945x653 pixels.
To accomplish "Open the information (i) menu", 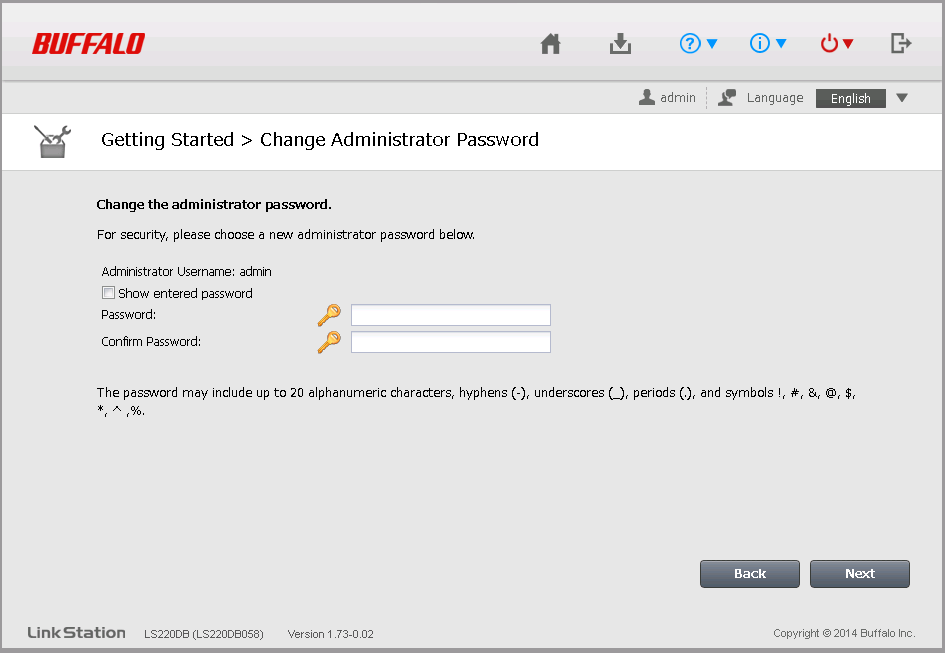I will (768, 44).
